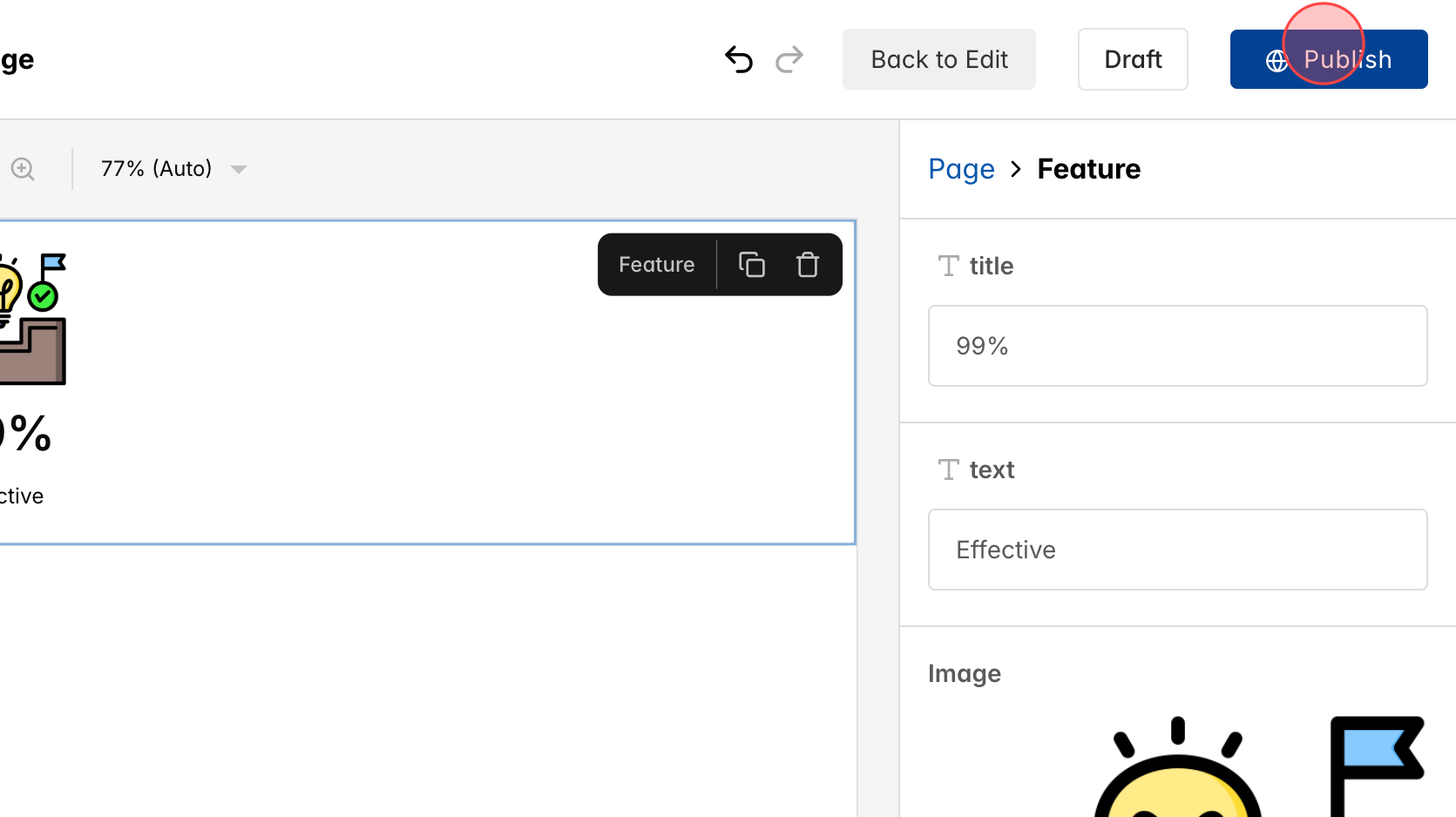Screen dimensions: 1456x817
Task: Edit the text field containing Effective
Action: click(x=1176, y=550)
